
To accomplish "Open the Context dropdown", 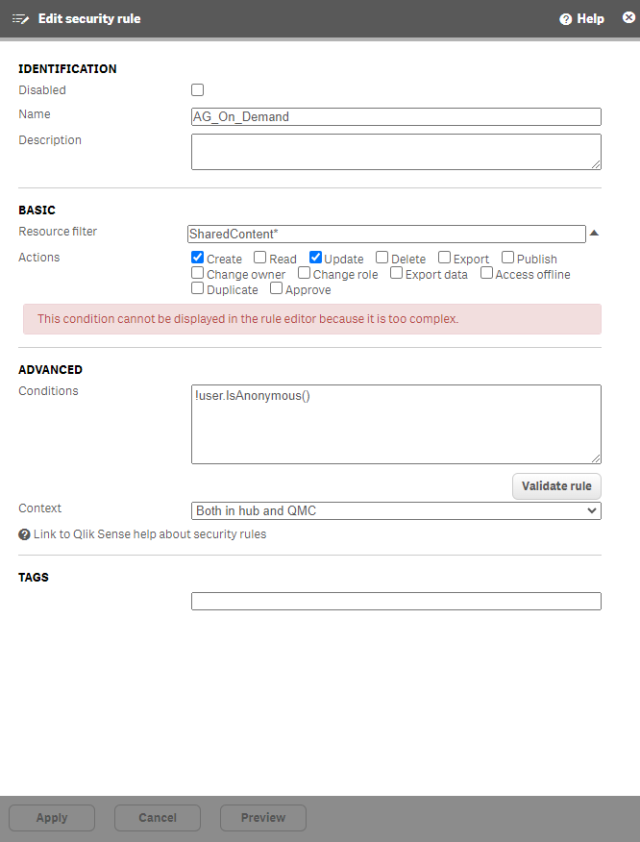I will (396, 510).
